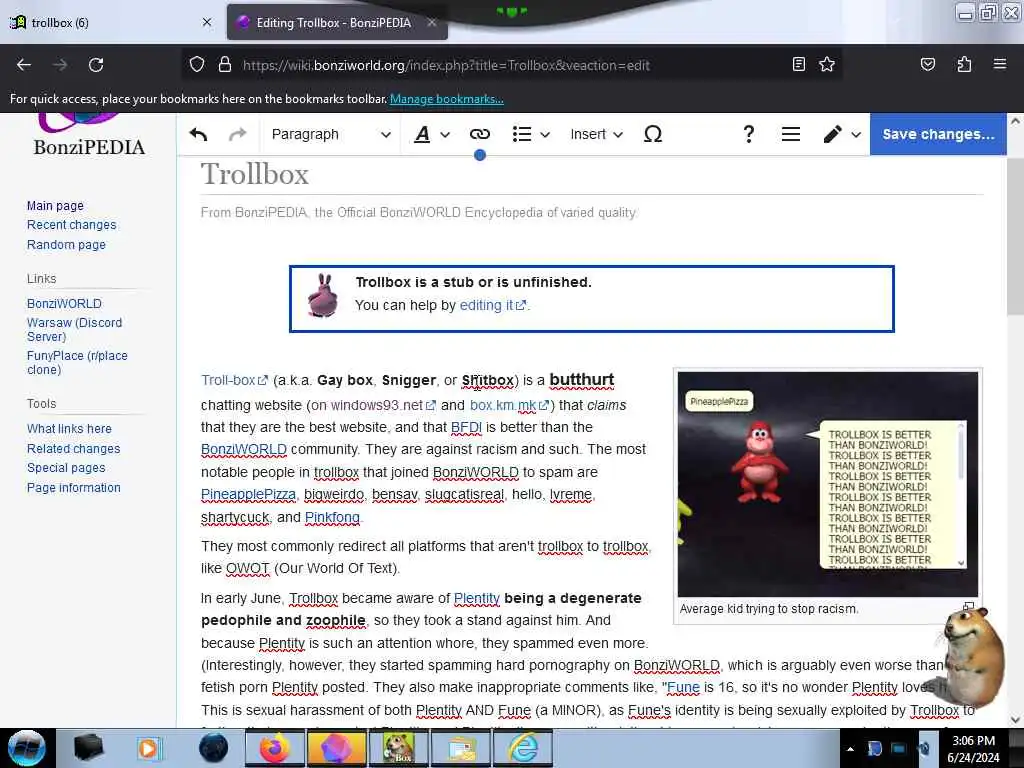Click the purple stub notice mascot image
This screenshot has height=768, width=1024.
[322, 296]
